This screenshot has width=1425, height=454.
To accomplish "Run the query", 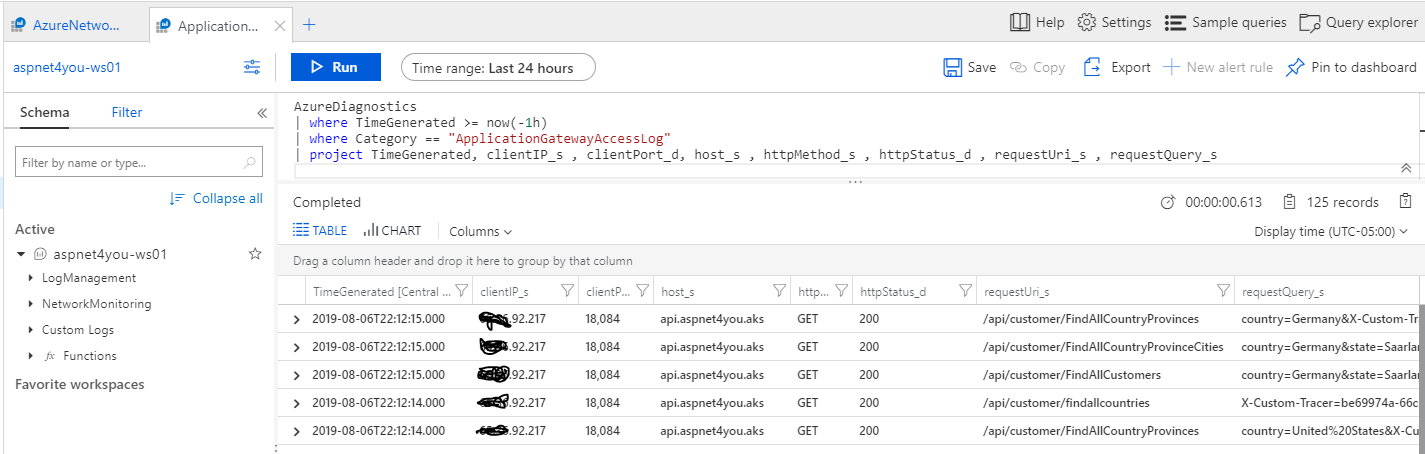I will click(336, 67).
